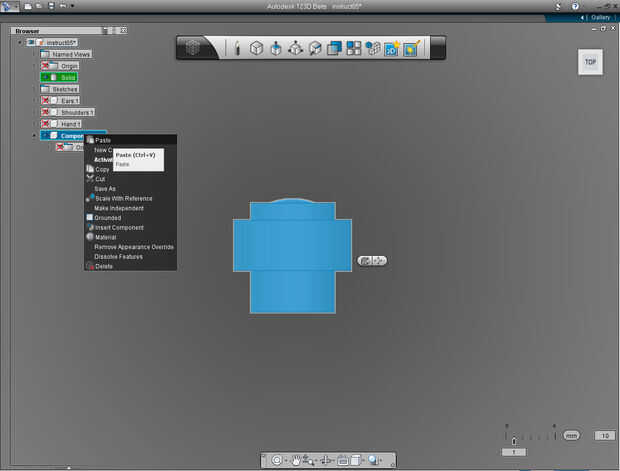Image resolution: width=620 pixels, height=471 pixels.
Task: Toggle the eye icon on Solid item
Action: (x=45, y=77)
